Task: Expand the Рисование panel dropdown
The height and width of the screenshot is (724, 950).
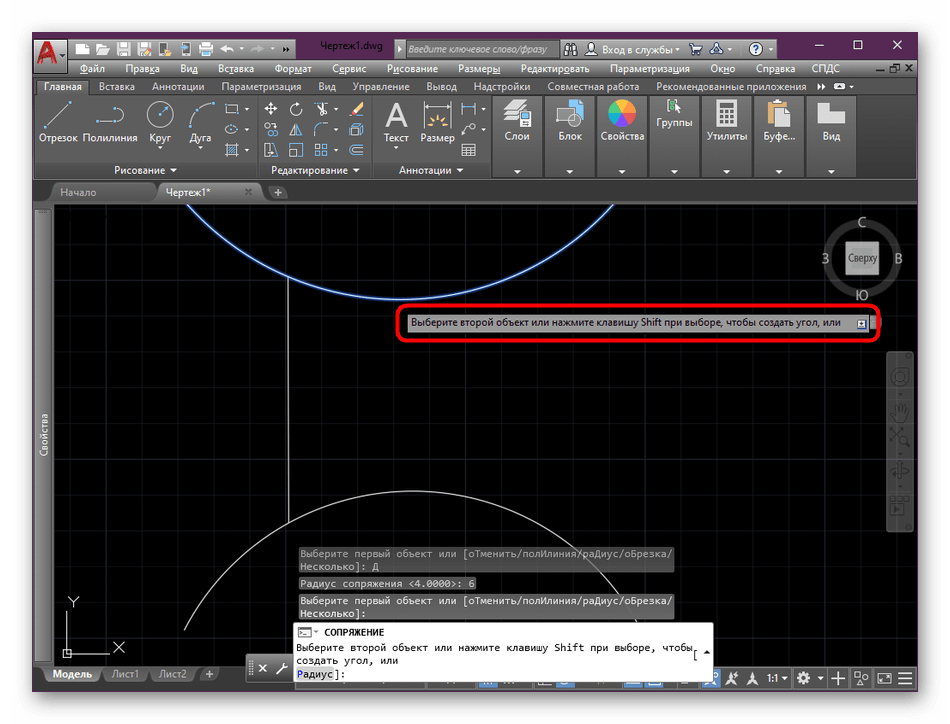Action: [x=145, y=171]
